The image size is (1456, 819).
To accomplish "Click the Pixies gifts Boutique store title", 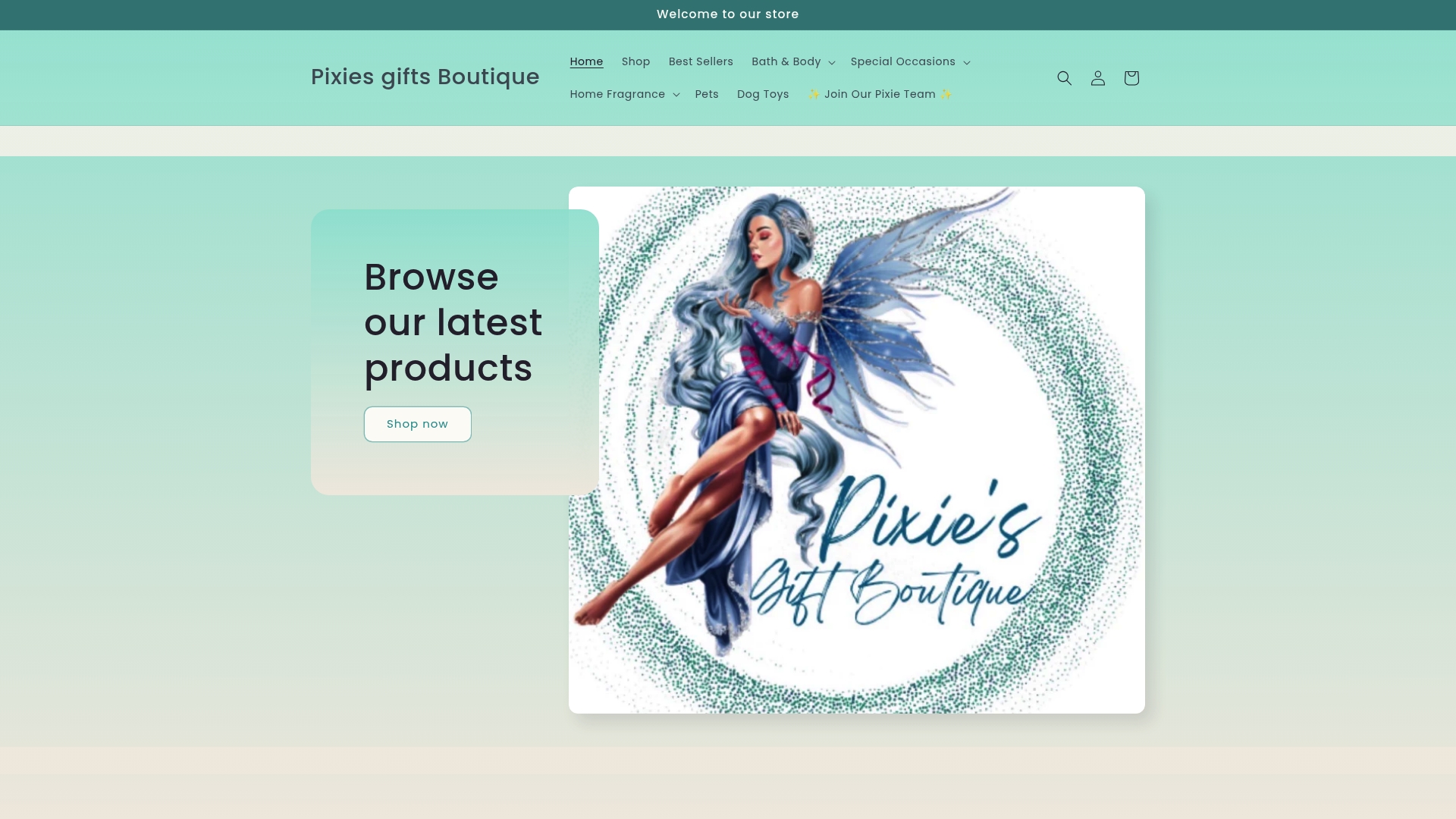I will 425,77.
